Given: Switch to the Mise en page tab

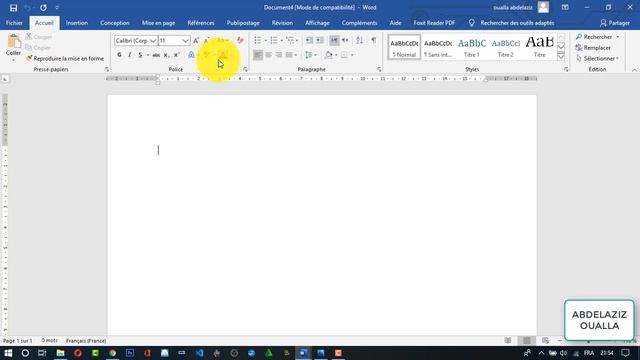Looking at the screenshot, I should click(158, 23).
